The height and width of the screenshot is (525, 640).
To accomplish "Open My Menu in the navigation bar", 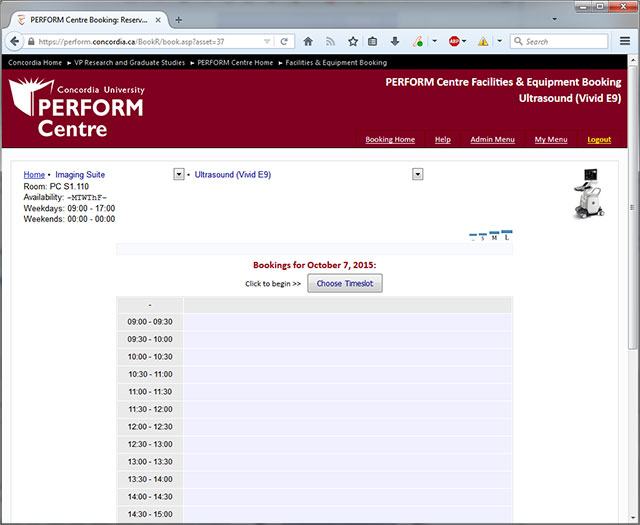I will click(550, 140).
